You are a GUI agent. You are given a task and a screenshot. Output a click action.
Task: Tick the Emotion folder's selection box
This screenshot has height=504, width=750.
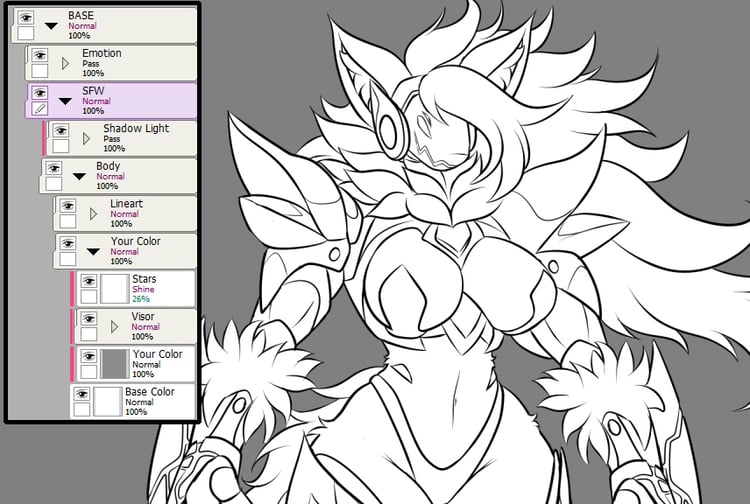(40, 71)
